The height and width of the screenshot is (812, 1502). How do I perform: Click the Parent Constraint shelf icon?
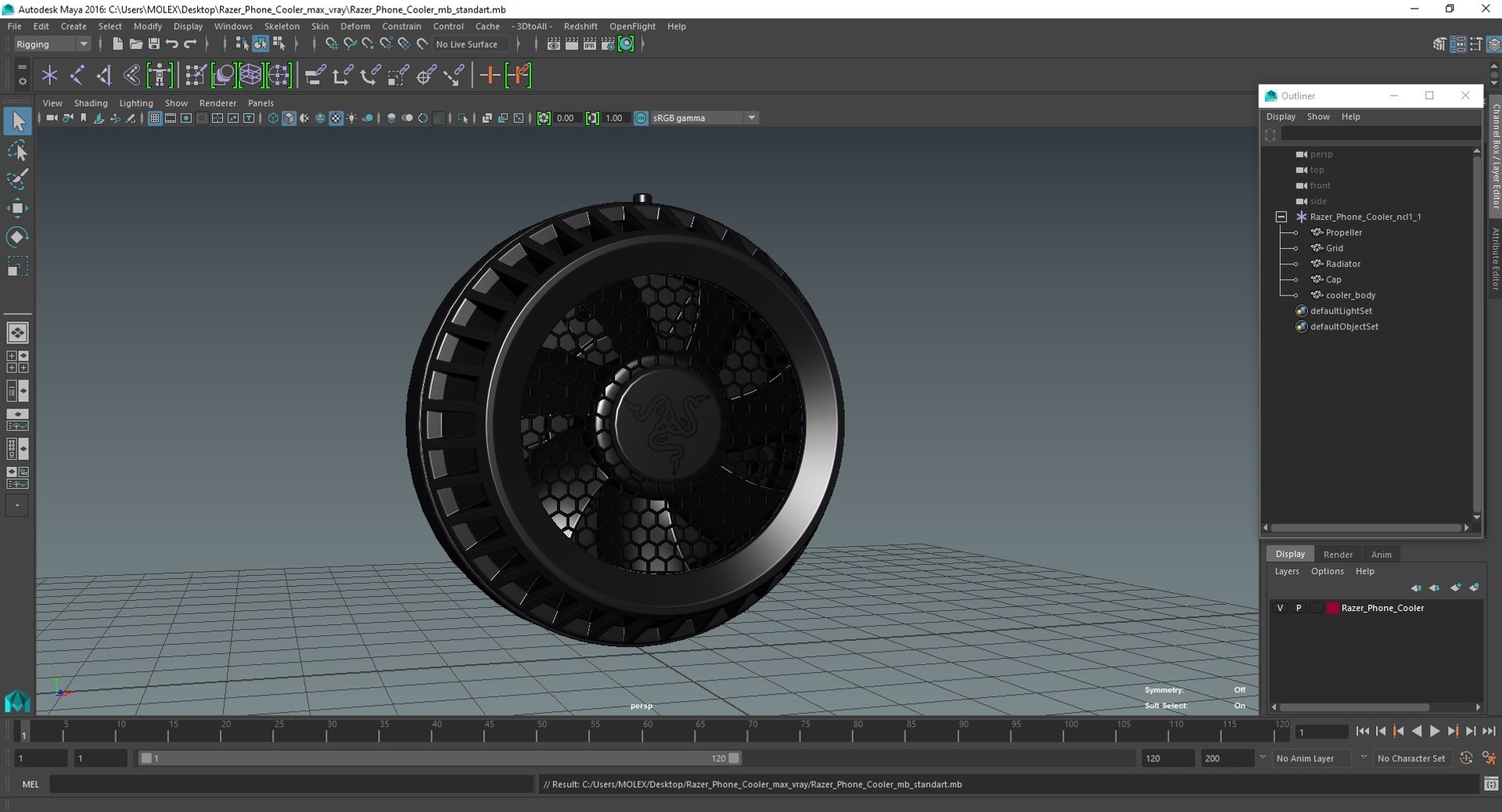314,75
